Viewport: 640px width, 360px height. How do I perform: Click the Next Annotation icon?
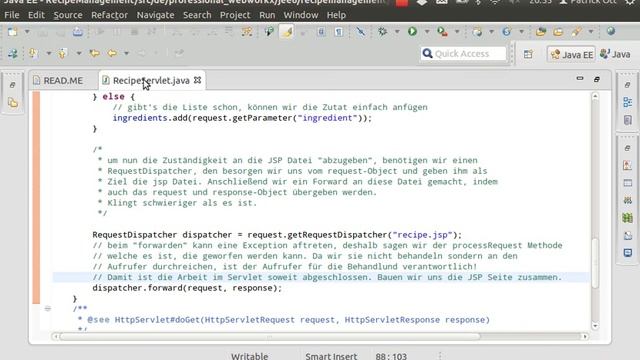click(33, 53)
